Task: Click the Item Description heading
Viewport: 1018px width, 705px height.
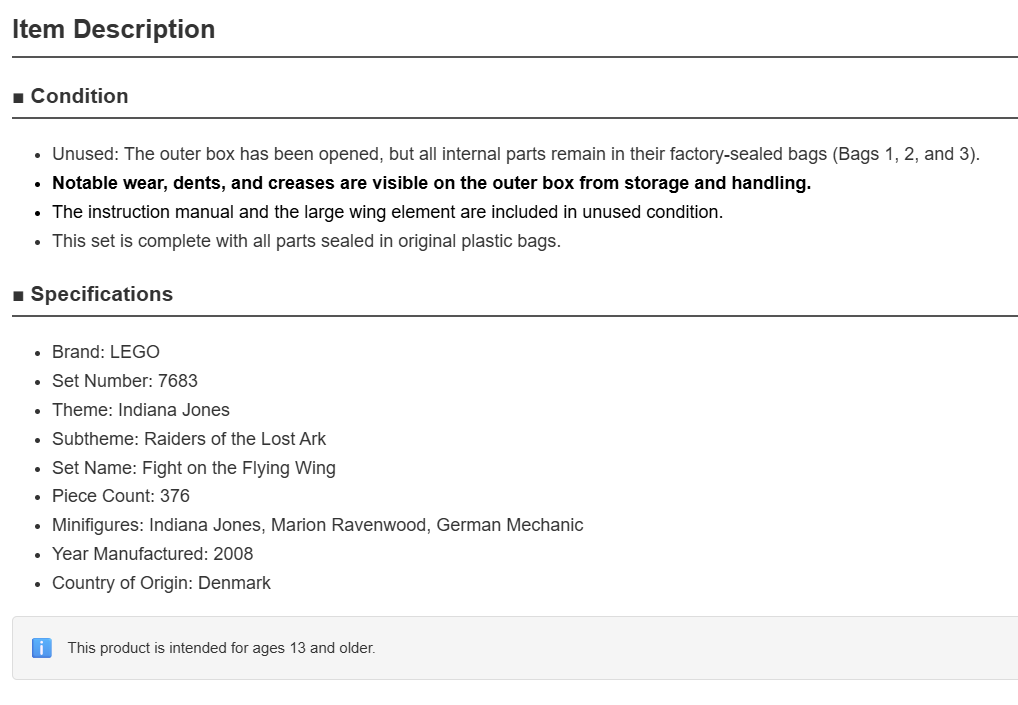Action: [x=114, y=30]
